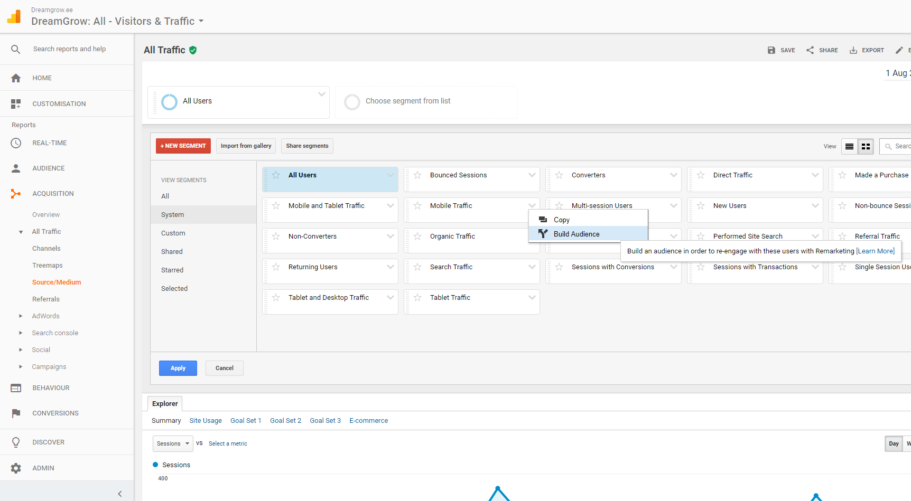Select Day chart granularity button
Viewport: 911px width, 501px height.
click(893, 443)
